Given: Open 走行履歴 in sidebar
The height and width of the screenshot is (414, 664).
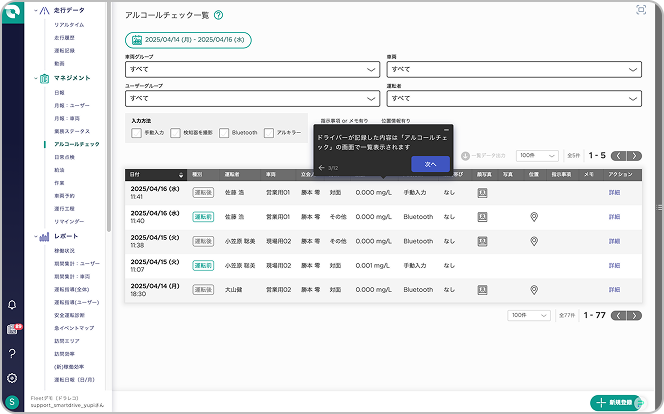Looking at the screenshot, I should point(64,38).
